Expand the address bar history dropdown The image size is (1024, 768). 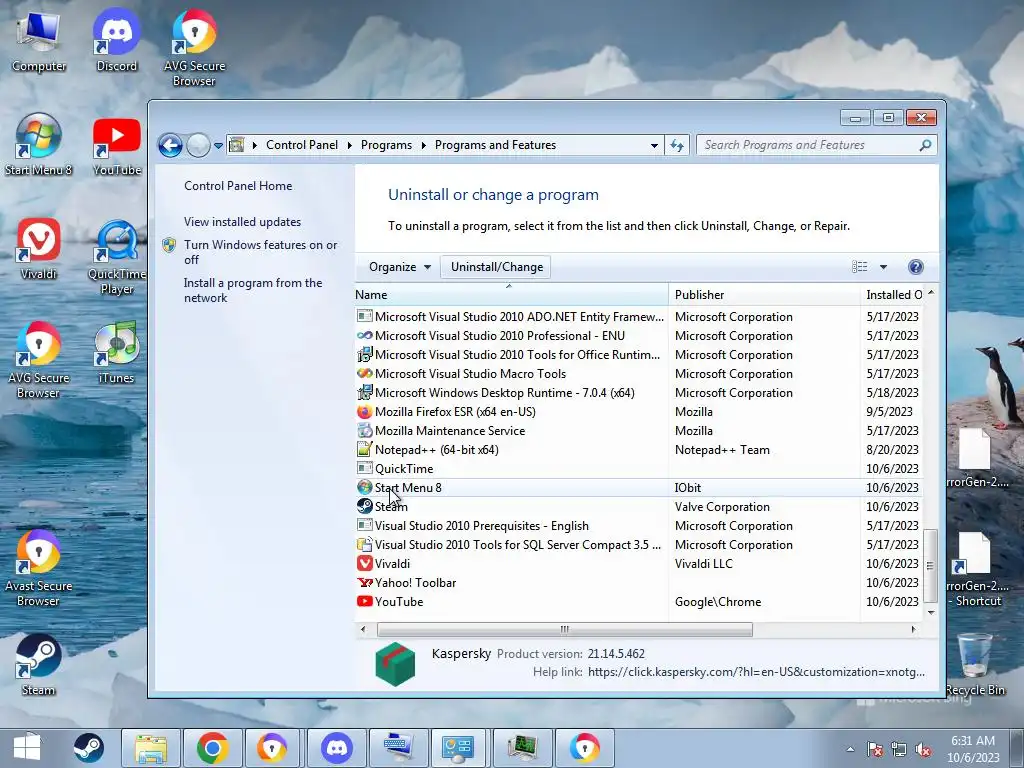[x=654, y=145]
